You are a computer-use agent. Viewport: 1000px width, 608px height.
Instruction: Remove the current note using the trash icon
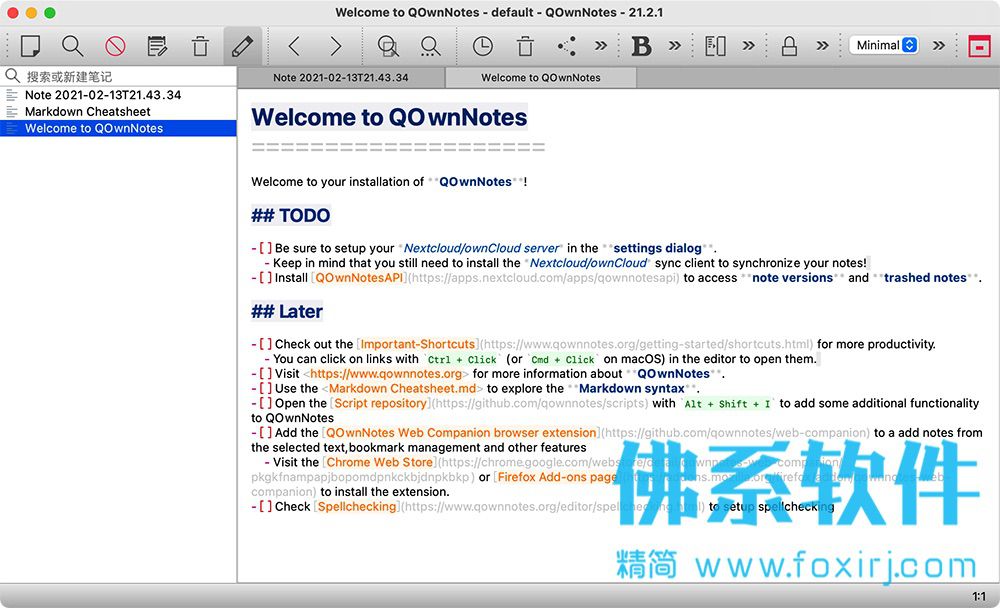point(200,46)
